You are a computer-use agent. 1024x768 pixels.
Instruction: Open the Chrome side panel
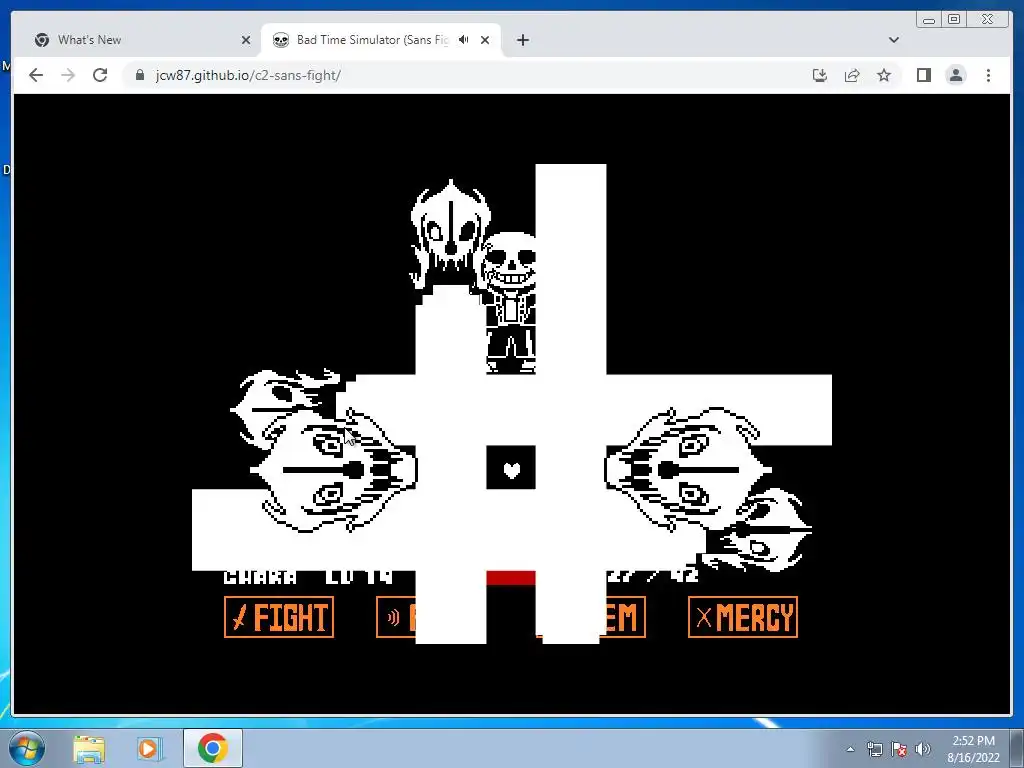point(923,75)
